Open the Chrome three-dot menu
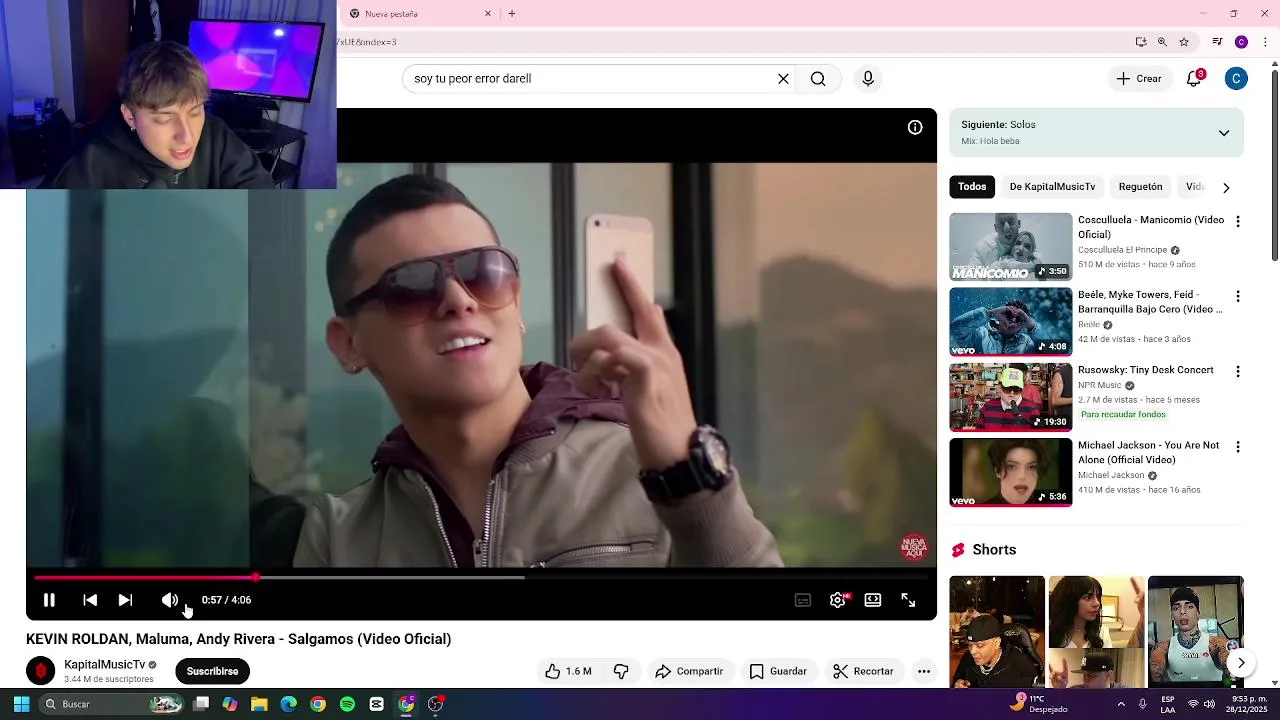 [1265, 42]
